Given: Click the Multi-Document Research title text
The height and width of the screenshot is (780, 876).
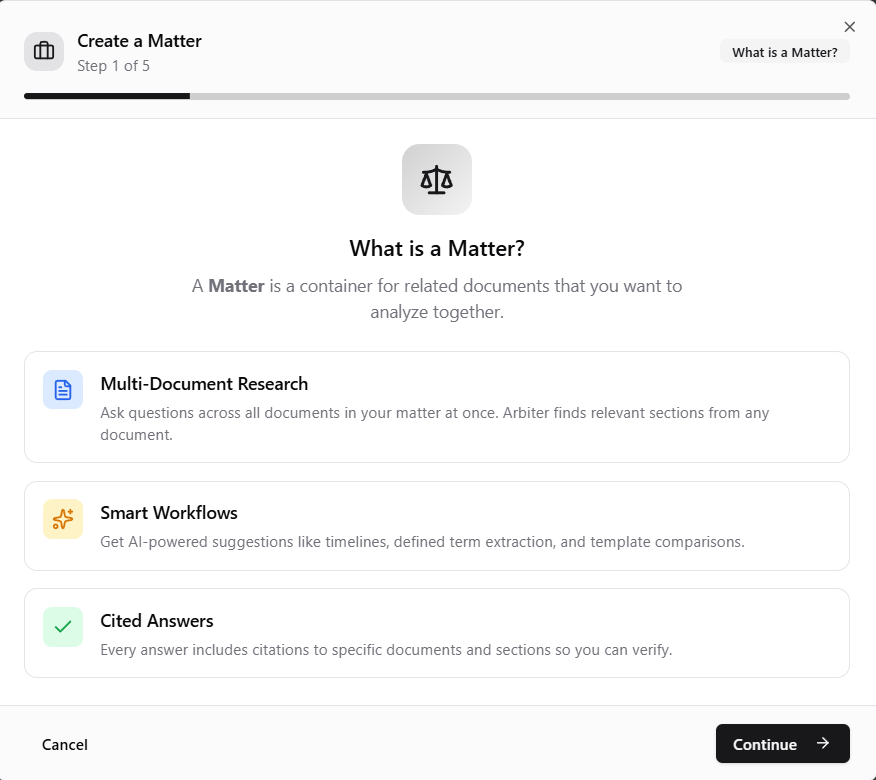Looking at the screenshot, I should tap(204, 384).
